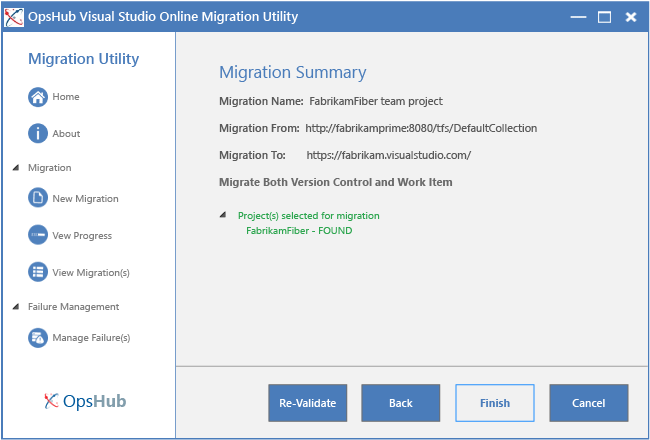This screenshot has width=650, height=440.
Task: Open the Home icon in sidebar
Action: pyautogui.click(x=38, y=97)
